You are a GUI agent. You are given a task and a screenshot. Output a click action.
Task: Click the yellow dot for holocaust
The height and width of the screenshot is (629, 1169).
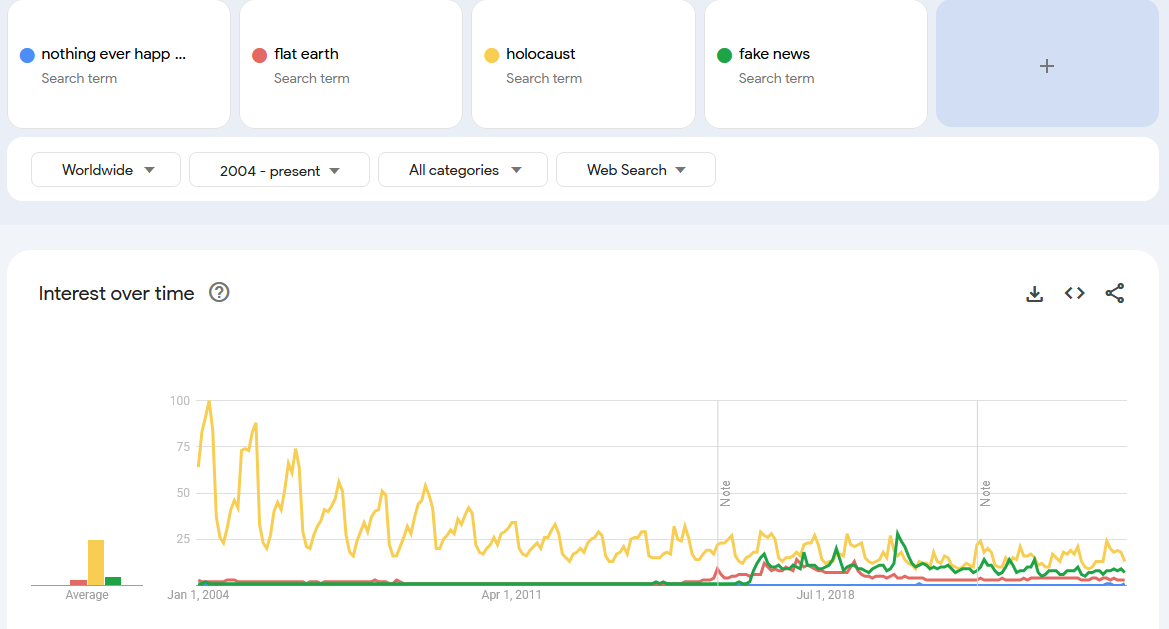click(x=492, y=55)
